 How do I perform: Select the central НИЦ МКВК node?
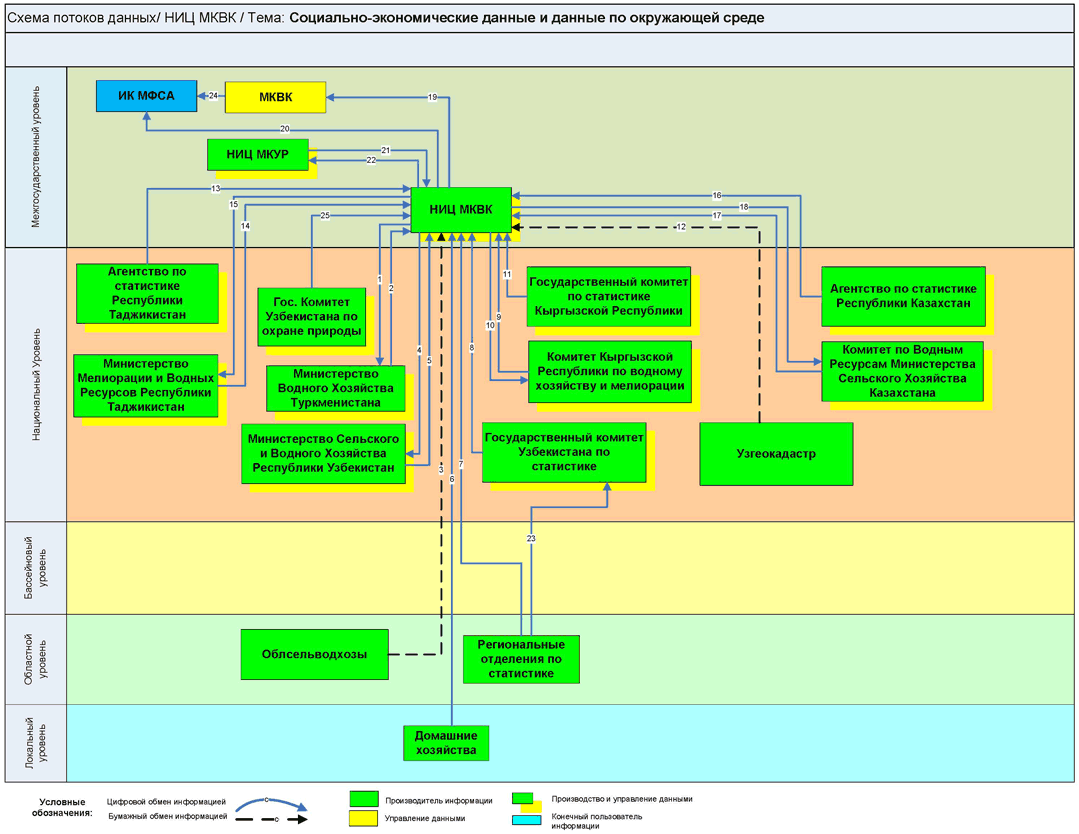point(461,209)
